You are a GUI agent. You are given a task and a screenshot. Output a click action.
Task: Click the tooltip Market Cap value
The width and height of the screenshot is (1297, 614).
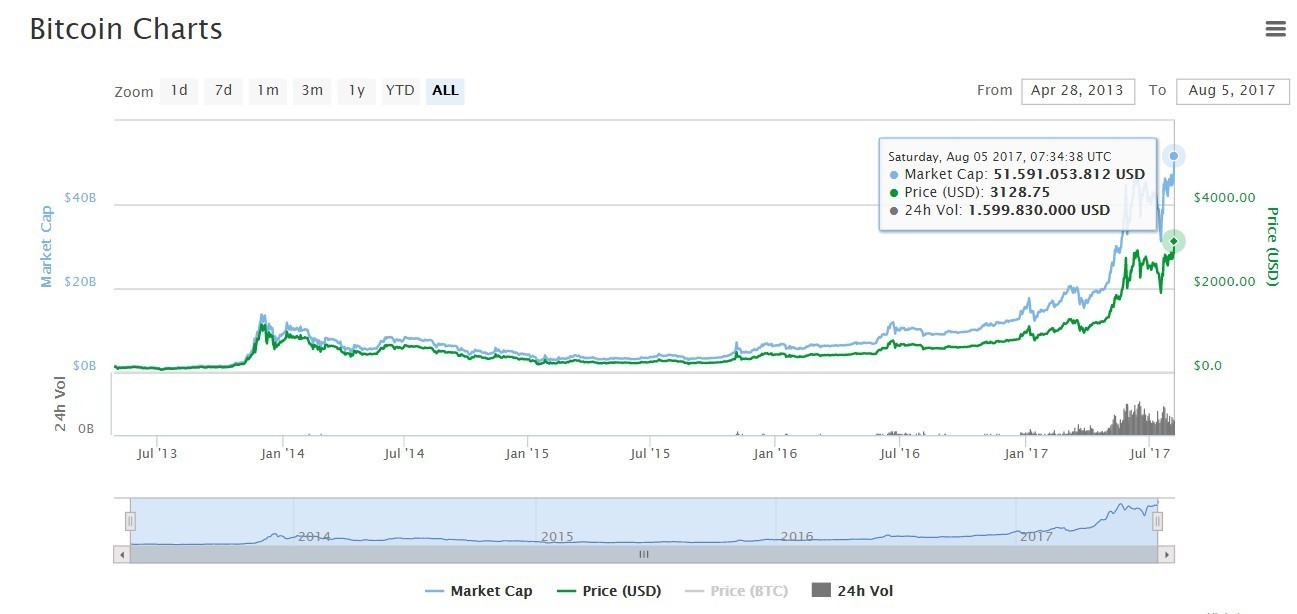(1069, 174)
